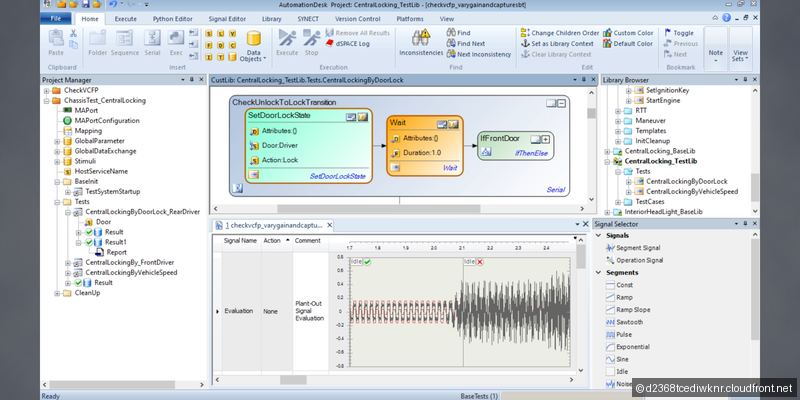Switch to the Execute ribbon tab

(126, 19)
